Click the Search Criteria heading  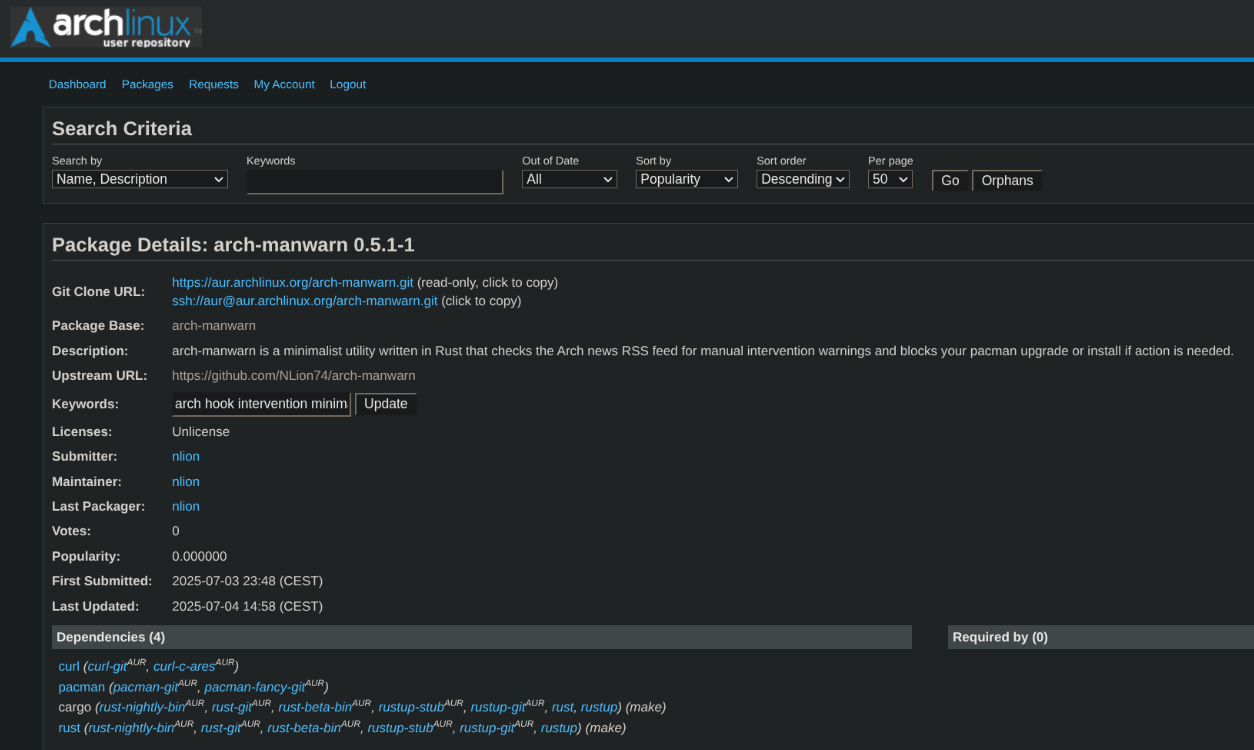pyautogui.click(x=122, y=129)
